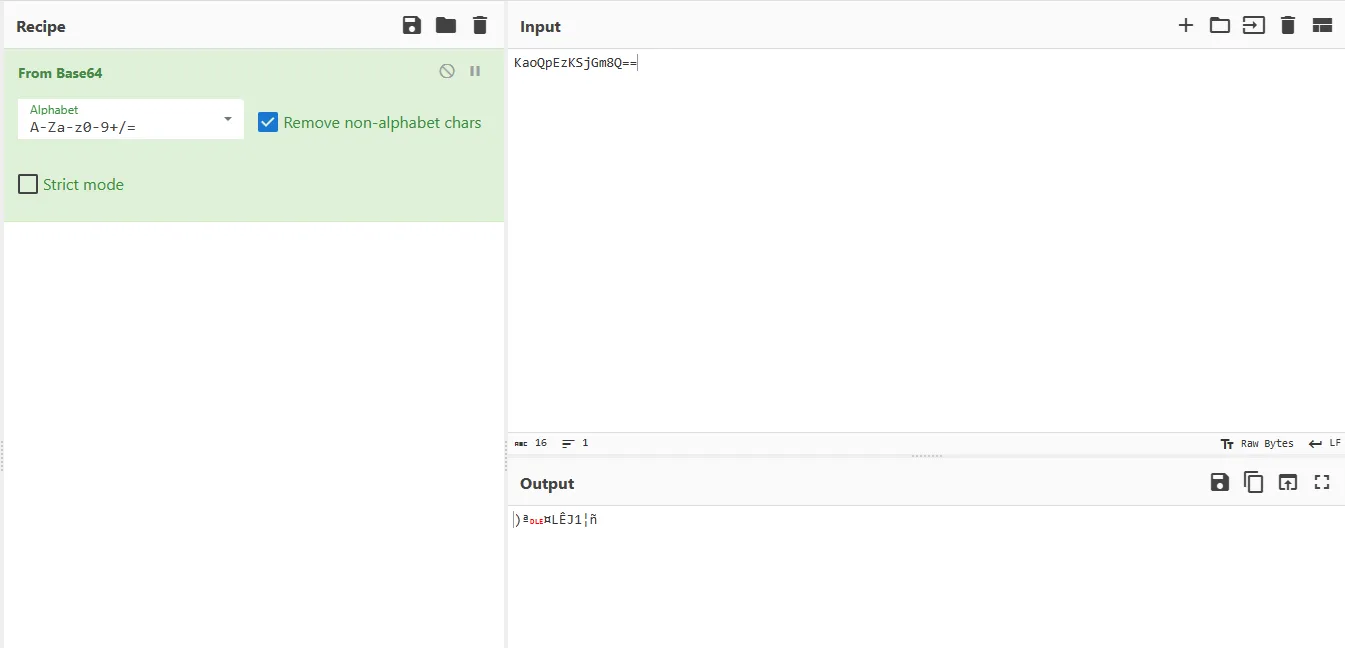Replace input with output
Image resolution: width=1345 pixels, height=648 pixels.
pos(1288,483)
